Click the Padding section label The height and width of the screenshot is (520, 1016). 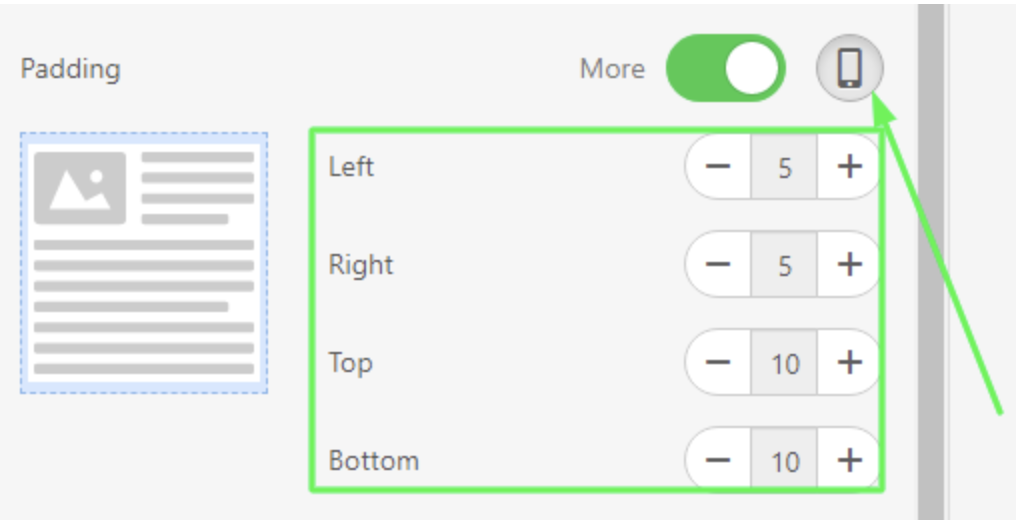tap(71, 69)
